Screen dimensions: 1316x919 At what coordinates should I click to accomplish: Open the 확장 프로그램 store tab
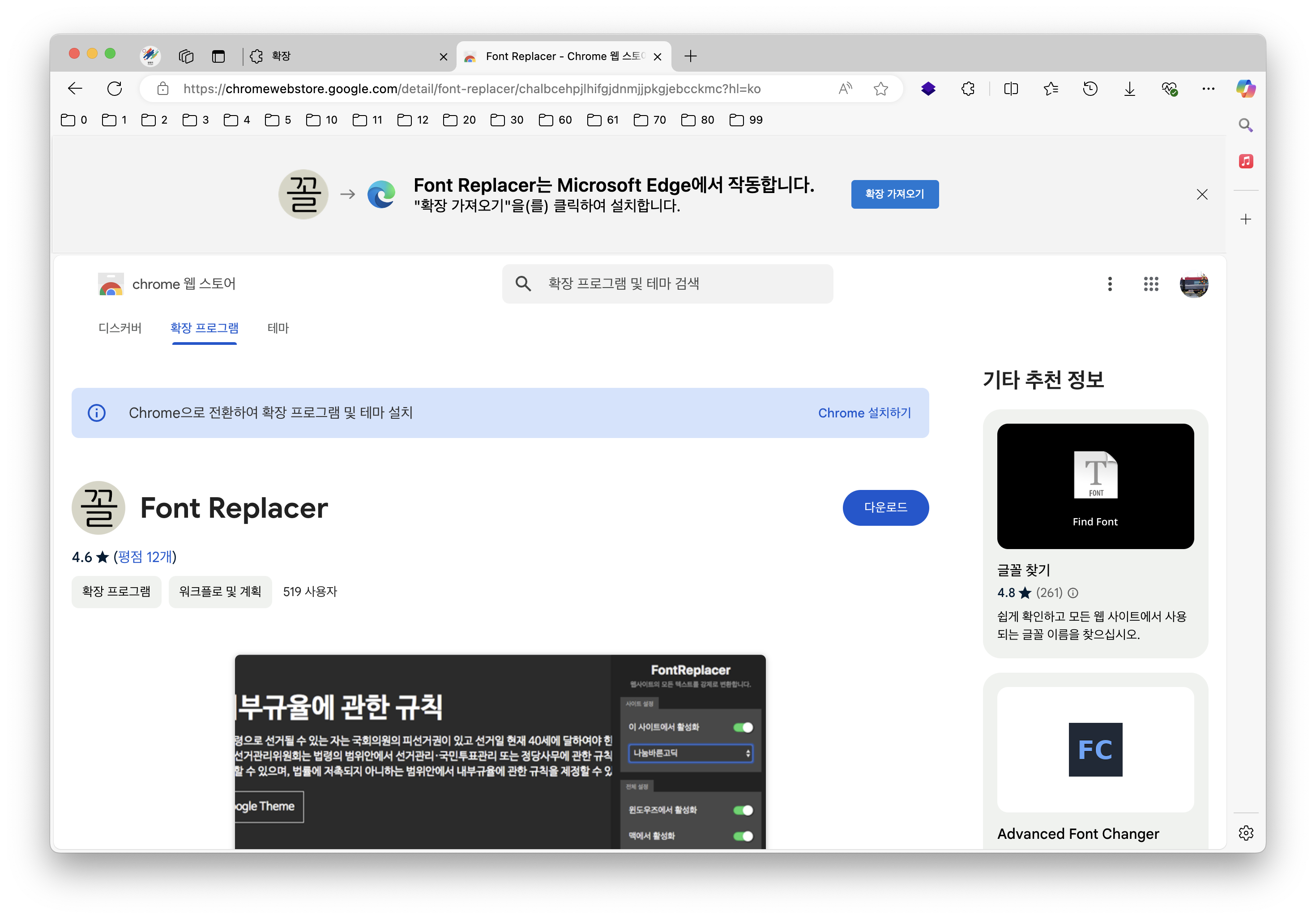click(204, 328)
